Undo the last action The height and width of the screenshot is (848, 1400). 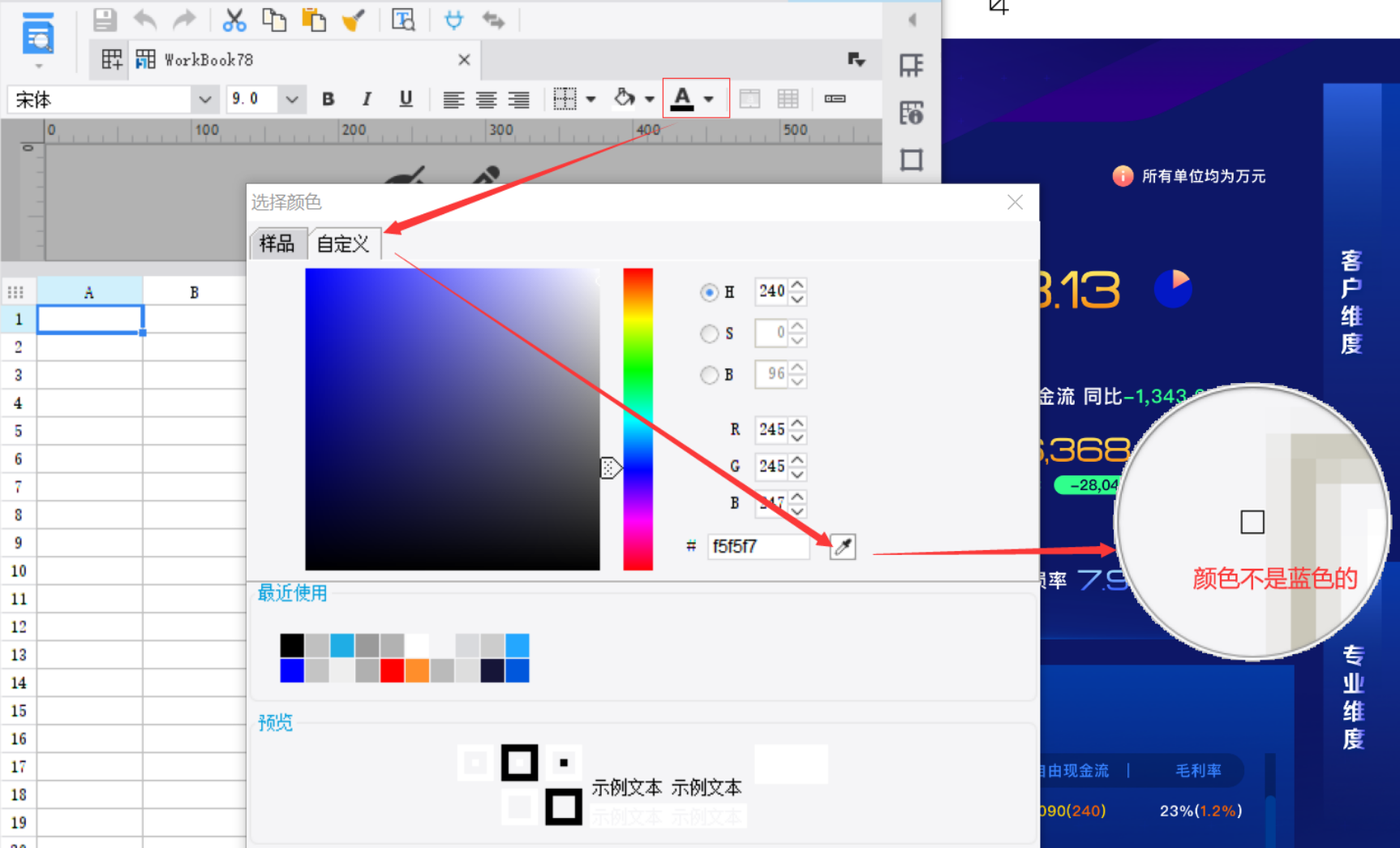(144, 19)
